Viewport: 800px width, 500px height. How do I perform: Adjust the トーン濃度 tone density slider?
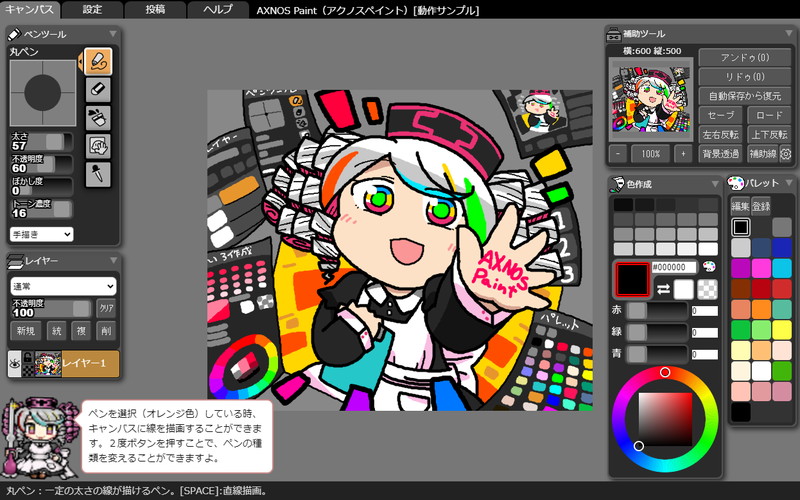42,209
